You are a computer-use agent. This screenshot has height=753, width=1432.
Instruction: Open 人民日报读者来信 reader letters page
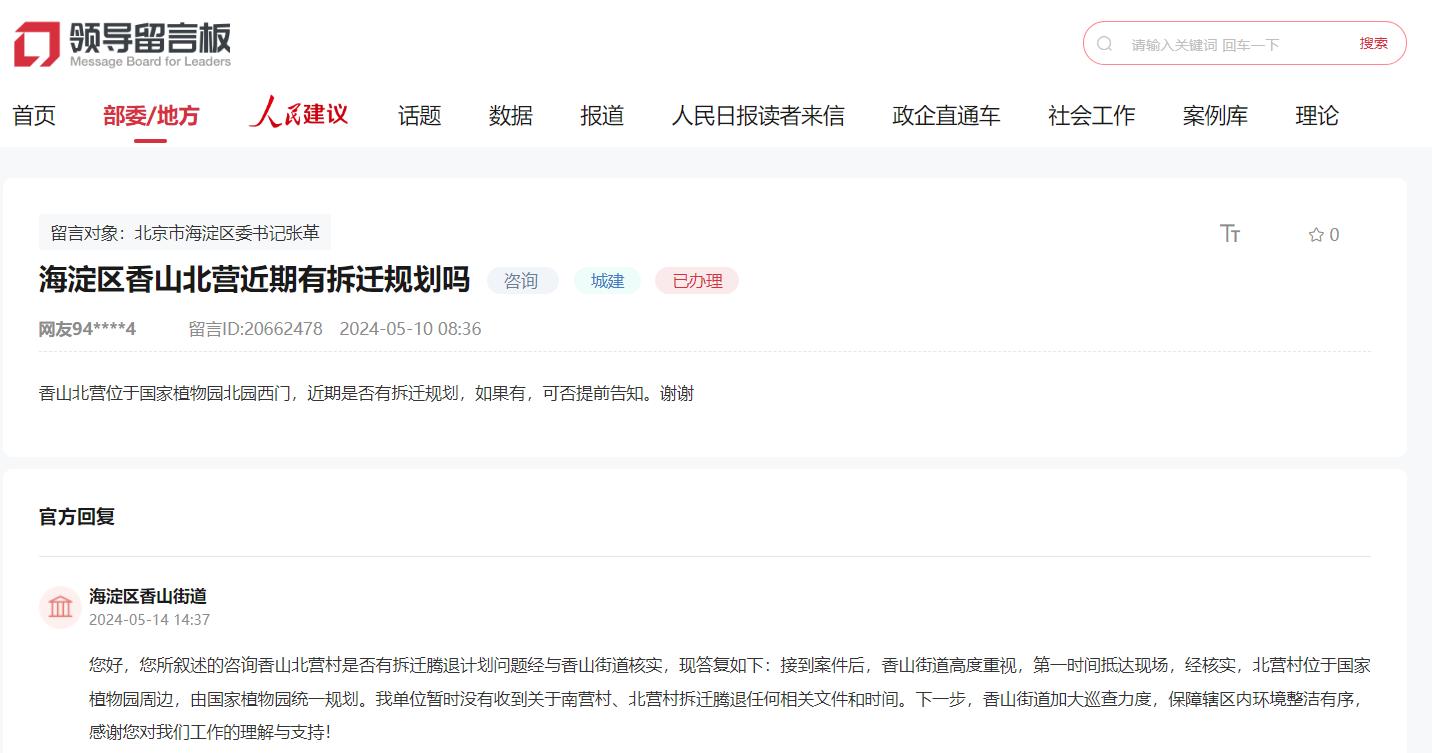[x=757, y=116]
